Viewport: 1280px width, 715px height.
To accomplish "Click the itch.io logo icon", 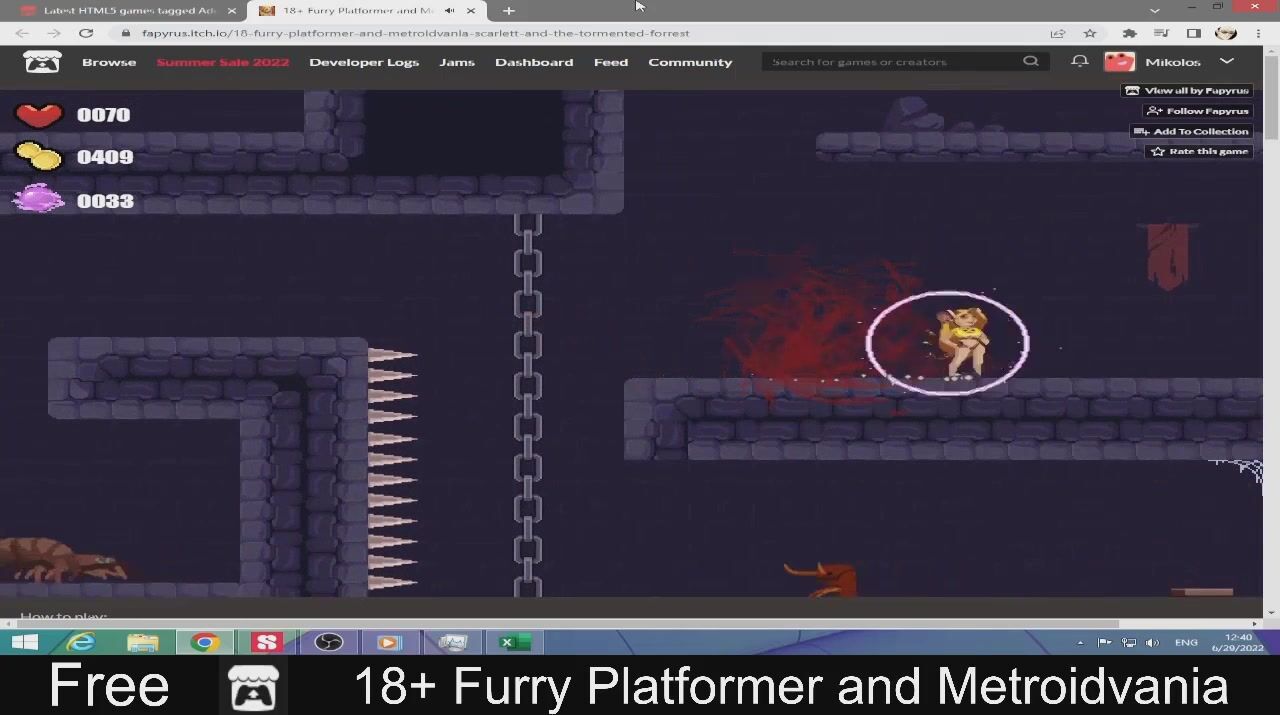I will click(x=42, y=62).
